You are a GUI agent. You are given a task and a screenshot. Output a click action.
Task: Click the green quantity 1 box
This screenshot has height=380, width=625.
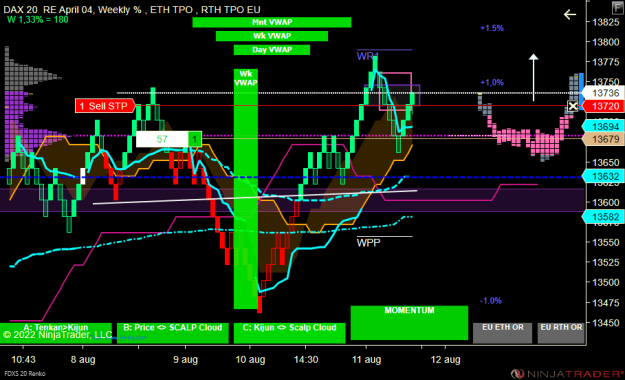195,139
